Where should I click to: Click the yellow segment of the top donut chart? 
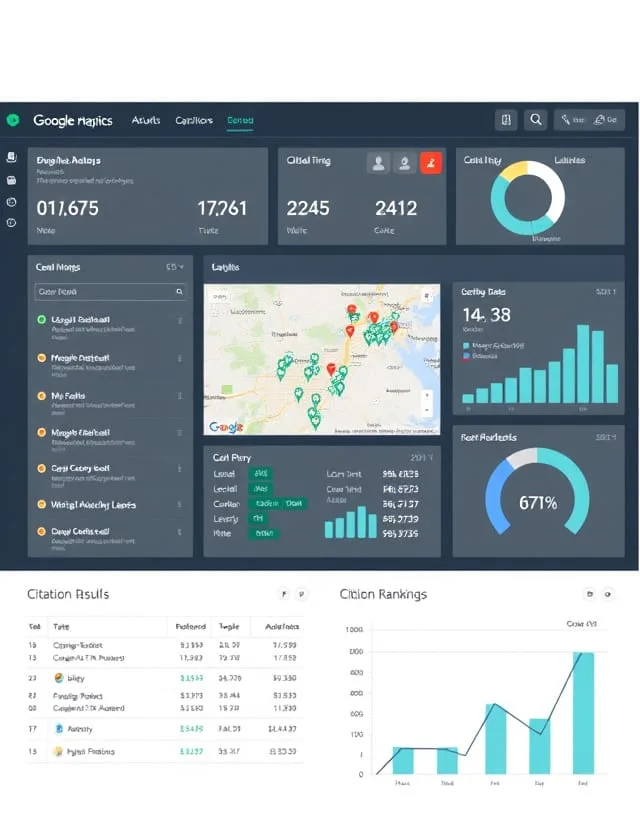(x=514, y=170)
